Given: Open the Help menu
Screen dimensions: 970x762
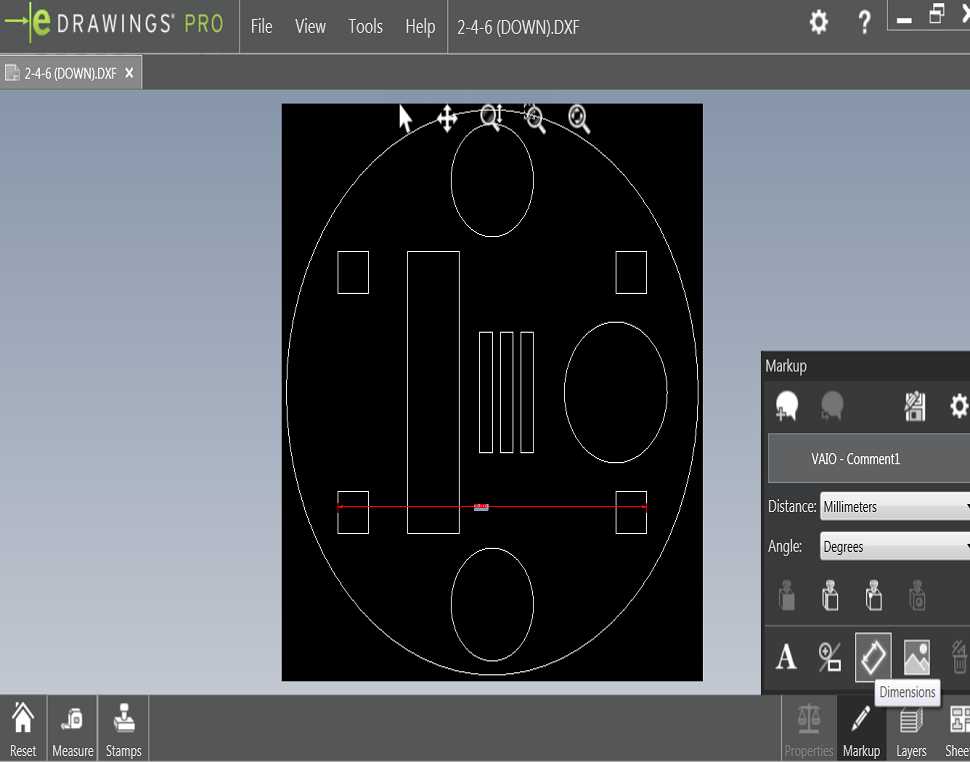Looking at the screenshot, I should 420,27.
